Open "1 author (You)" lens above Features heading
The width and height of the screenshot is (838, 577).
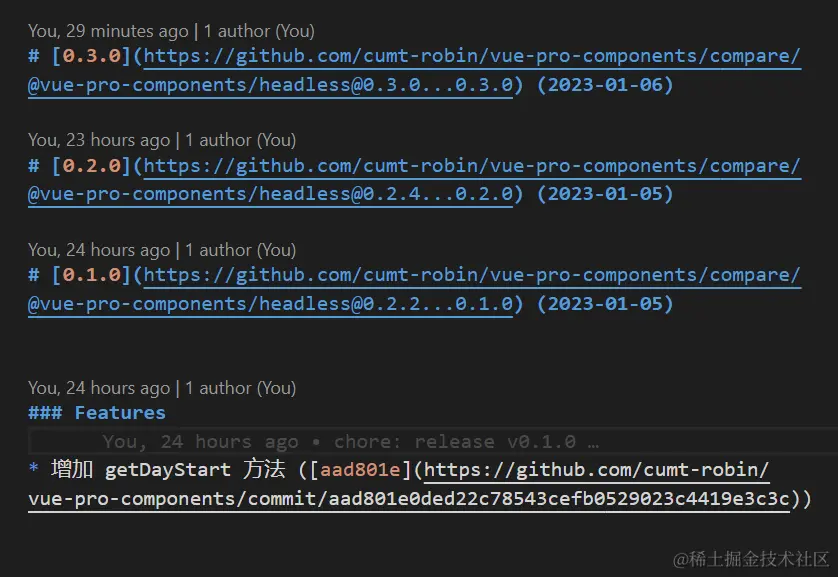(x=240, y=388)
